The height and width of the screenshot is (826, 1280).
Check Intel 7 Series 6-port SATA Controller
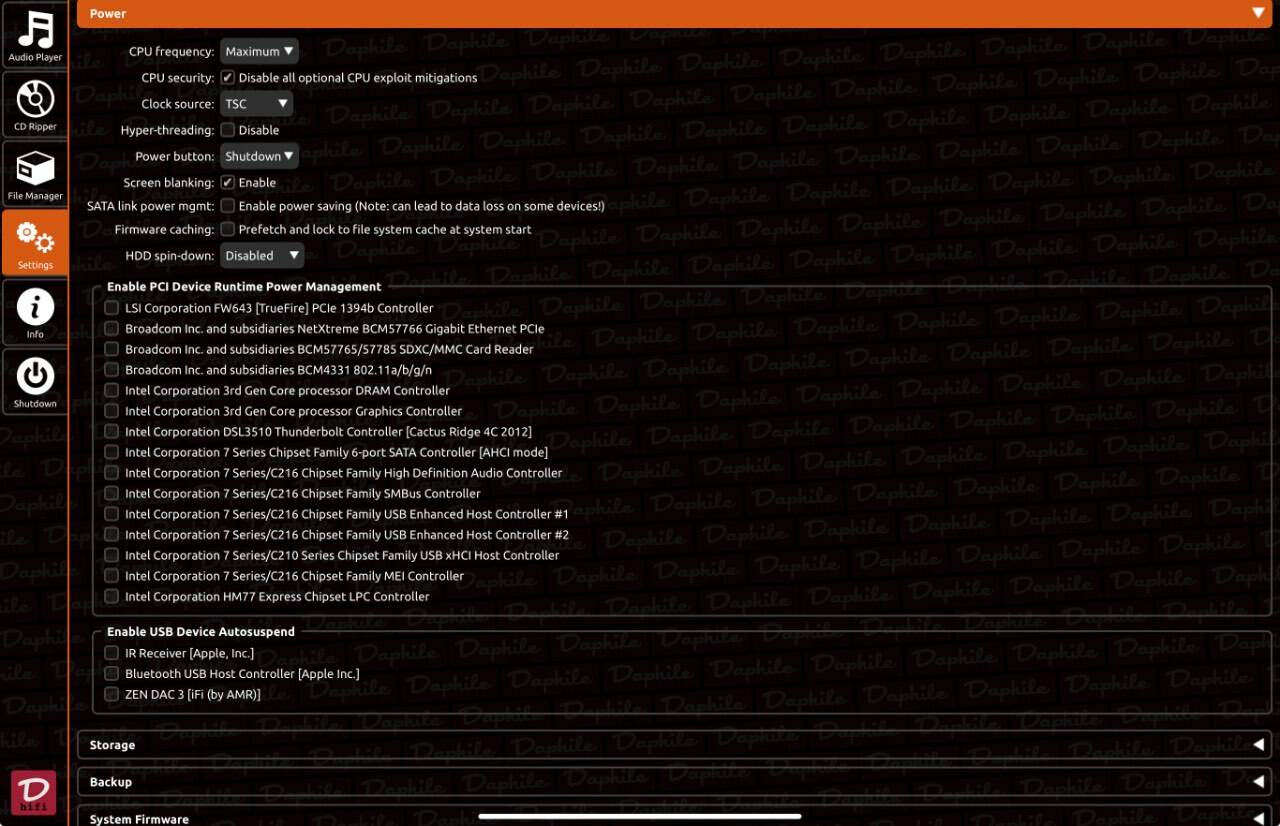(x=112, y=452)
